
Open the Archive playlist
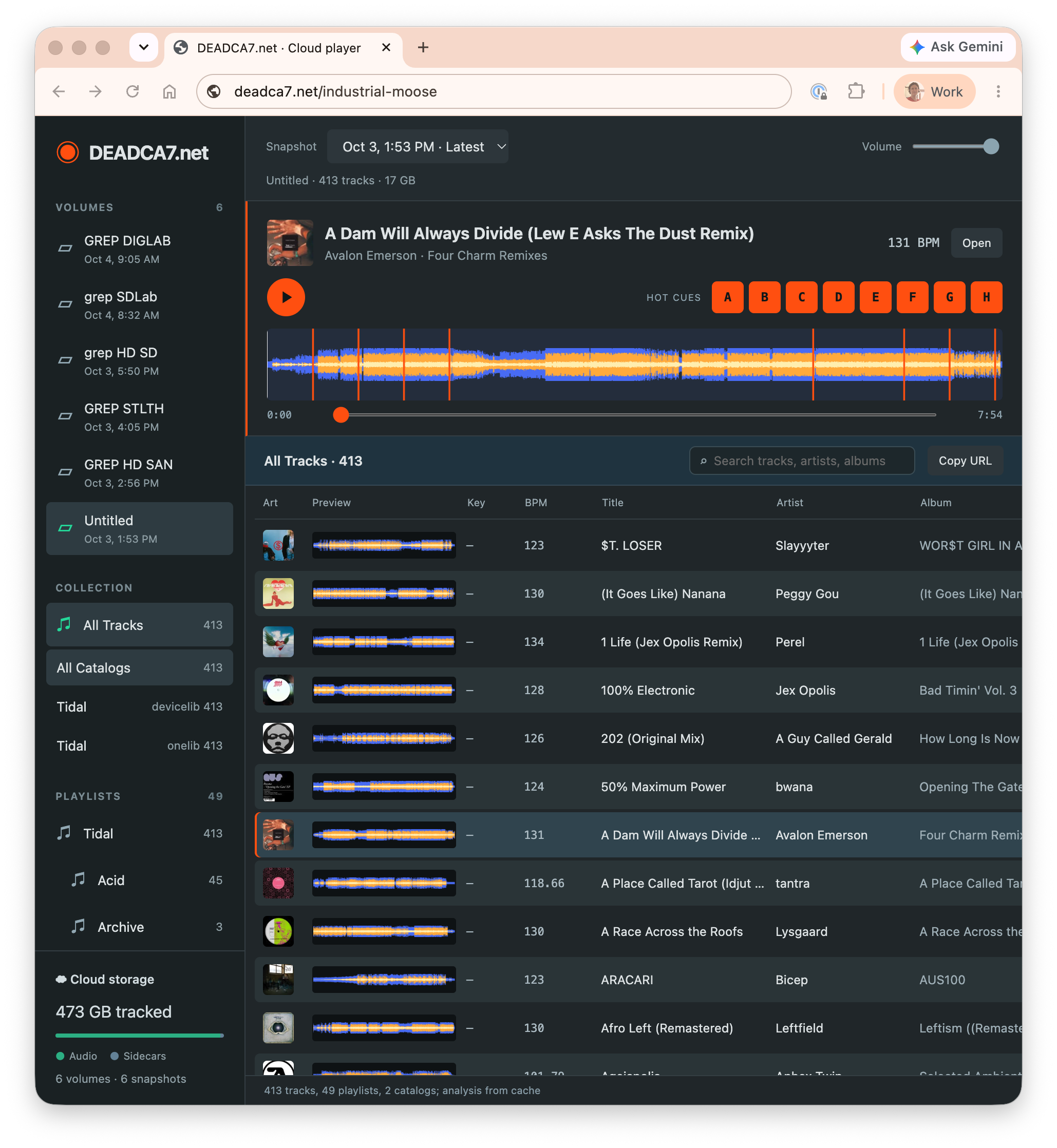[140, 927]
